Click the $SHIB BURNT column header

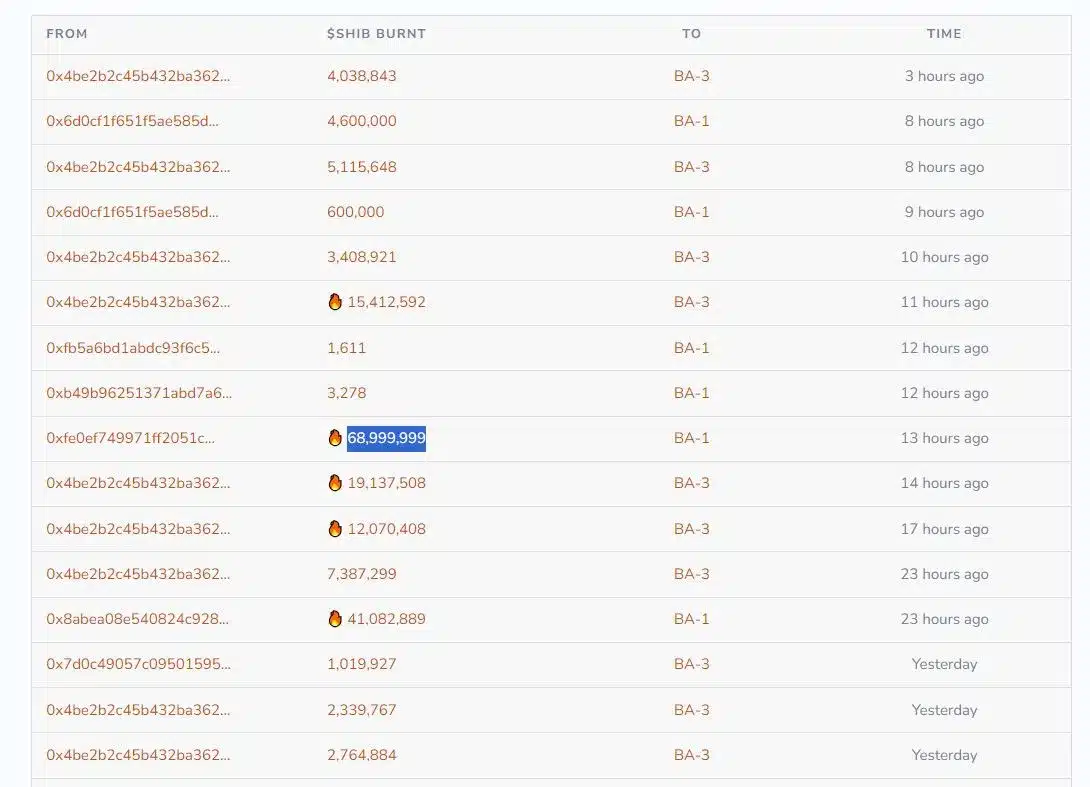(376, 33)
